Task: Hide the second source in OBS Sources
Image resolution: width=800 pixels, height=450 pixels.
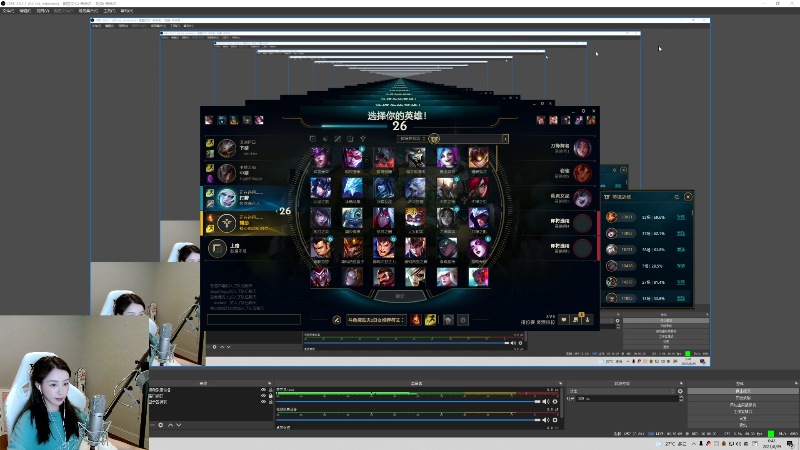Action: coord(263,396)
